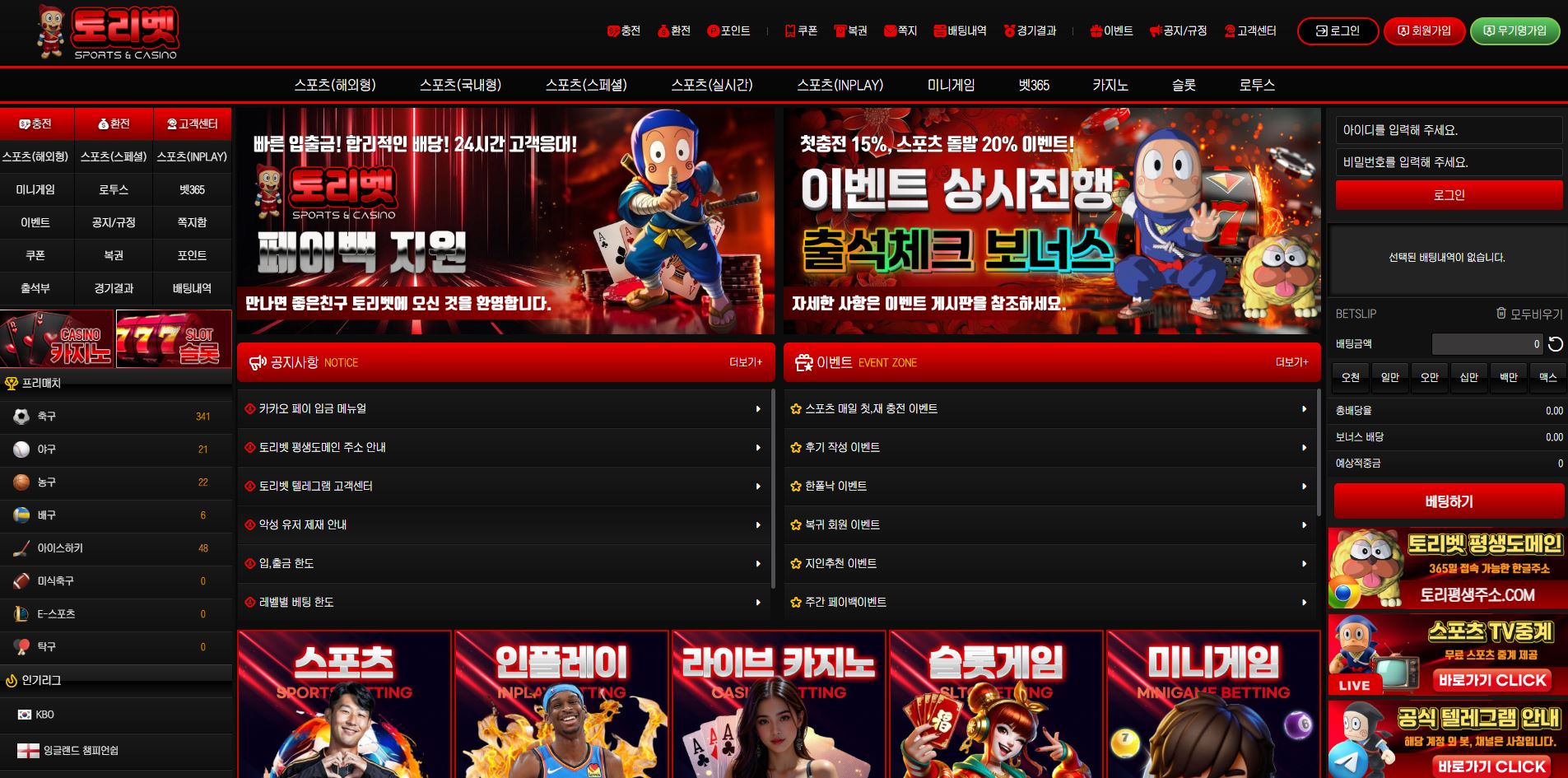Open the 쪽지 envelope message icon
The image size is (1568, 778).
point(891,30)
